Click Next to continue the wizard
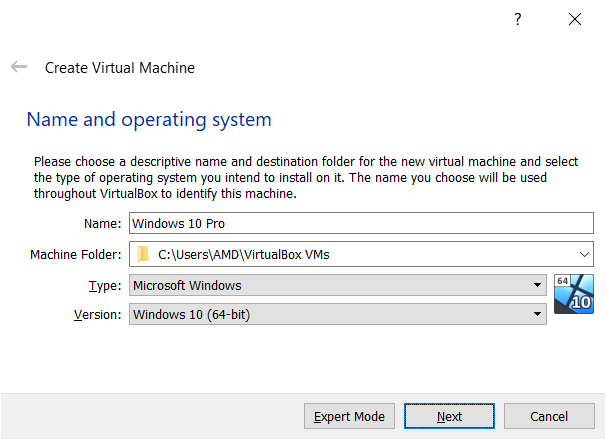 449,416
